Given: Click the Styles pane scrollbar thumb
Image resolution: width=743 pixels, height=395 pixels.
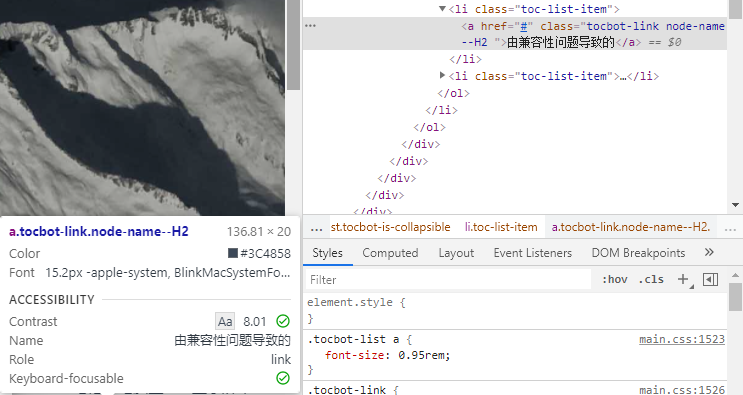Looking at the screenshot, I should (735, 297).
